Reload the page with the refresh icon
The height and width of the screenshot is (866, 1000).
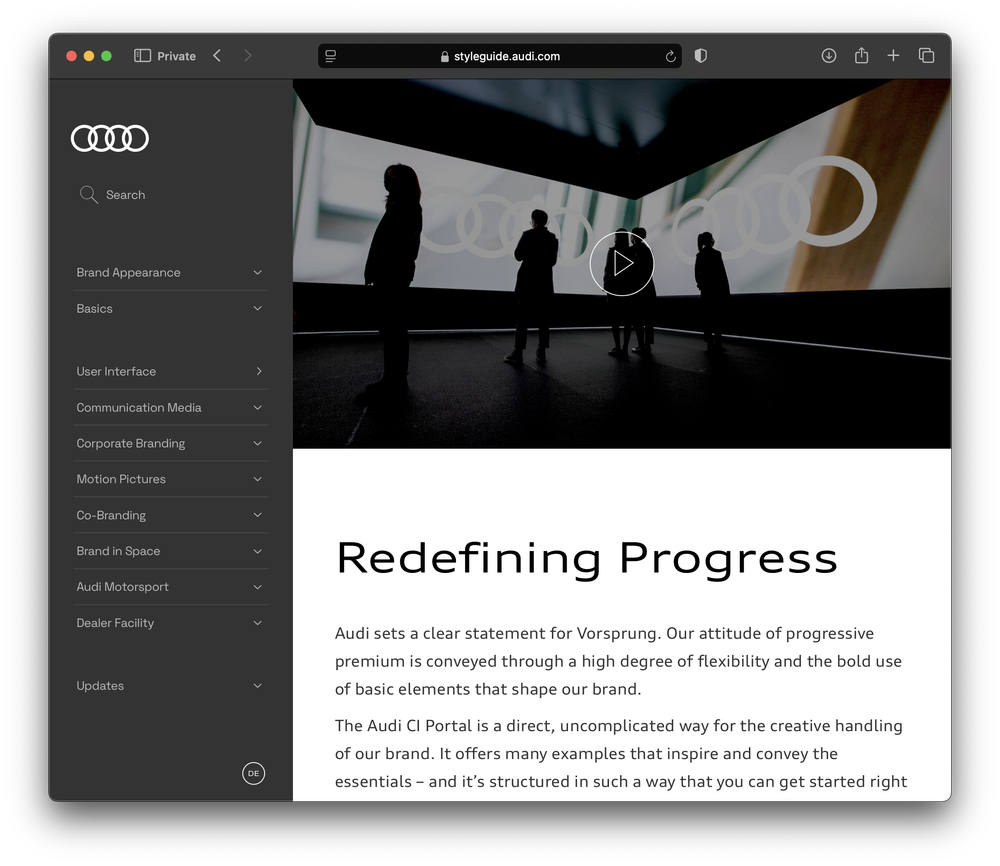(x=672, y=56)
